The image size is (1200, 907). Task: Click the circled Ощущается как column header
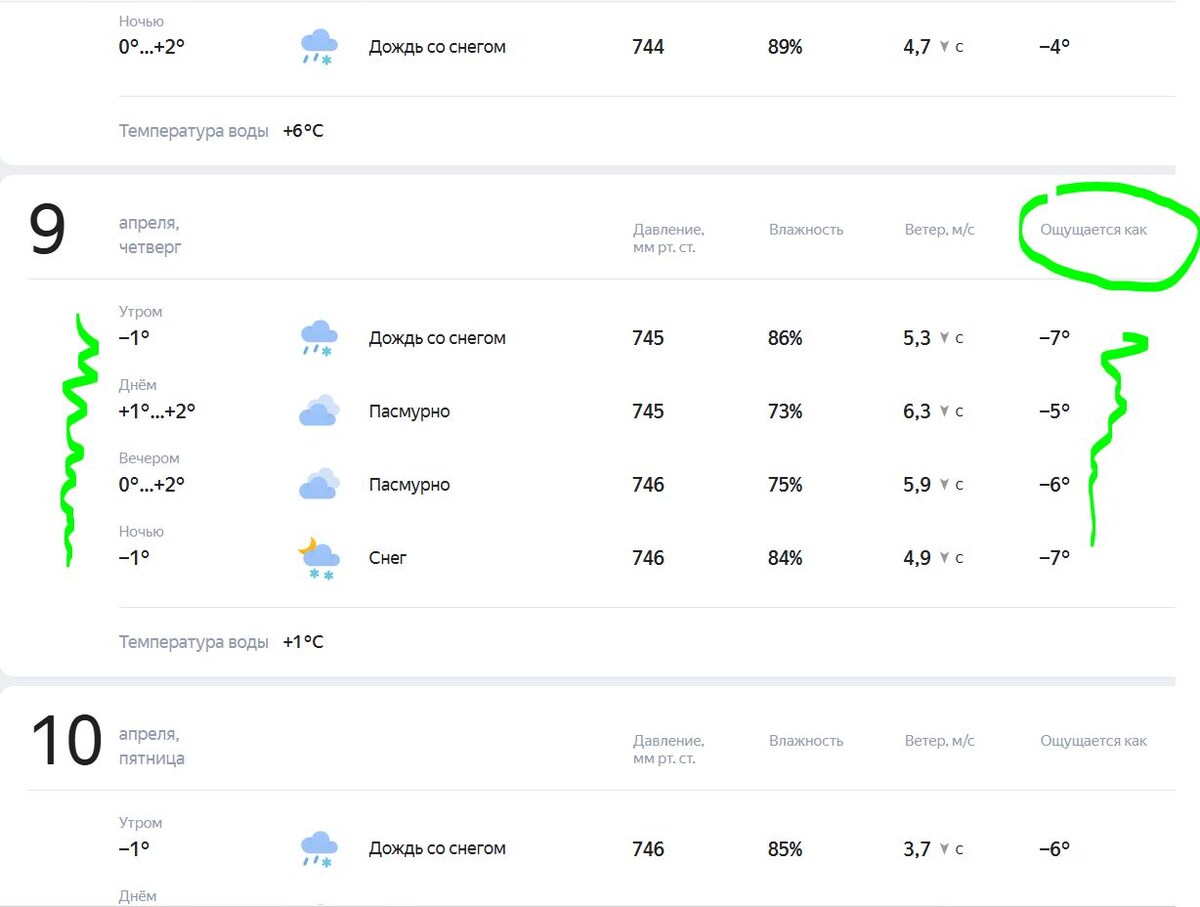(x=1094, y=229)
